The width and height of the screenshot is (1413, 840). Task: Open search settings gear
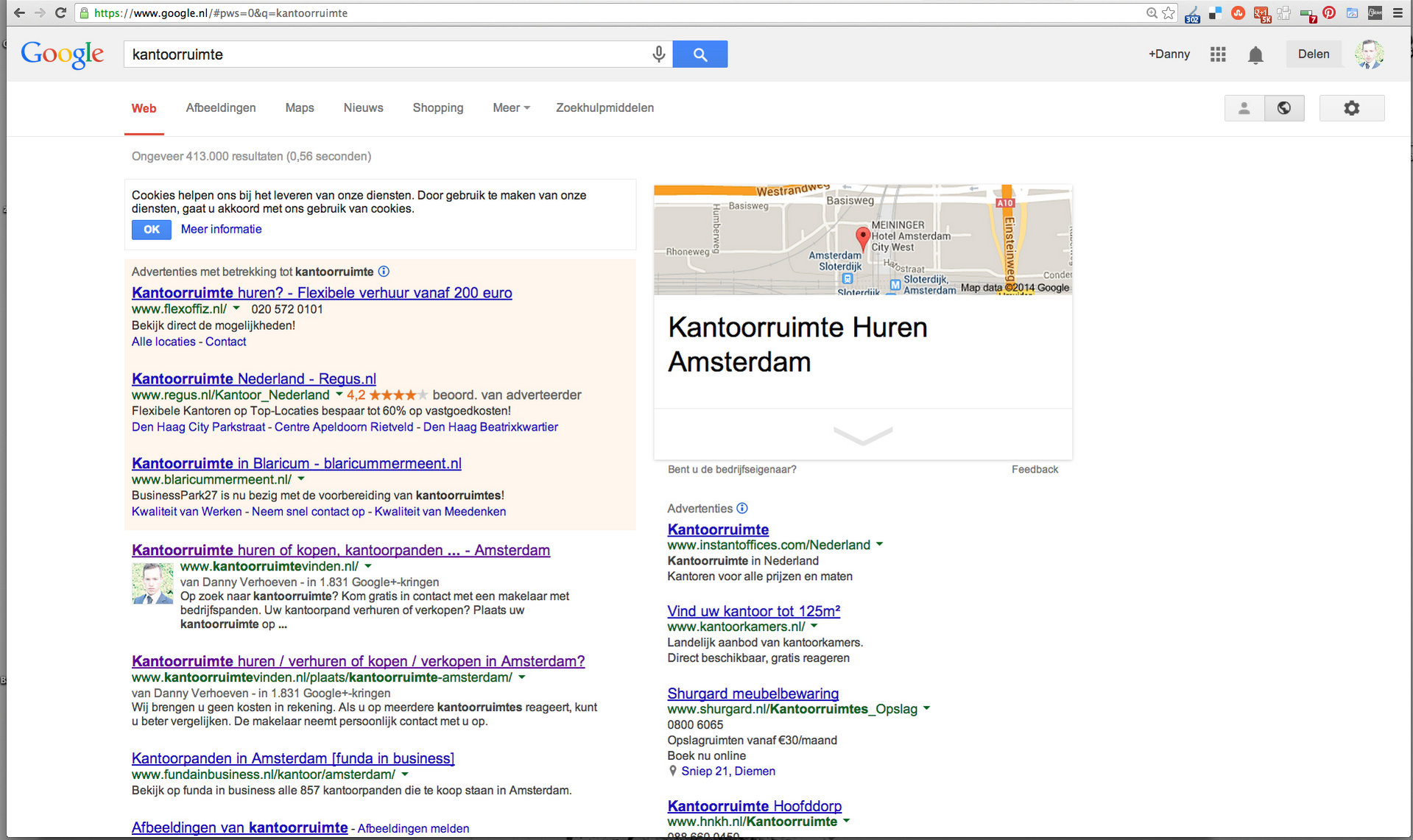[1352, 108]
